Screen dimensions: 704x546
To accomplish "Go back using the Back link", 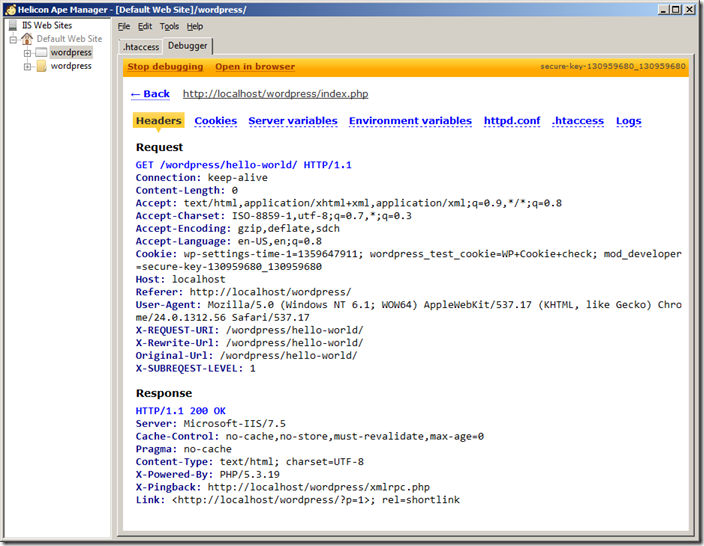I will [150, 94].
